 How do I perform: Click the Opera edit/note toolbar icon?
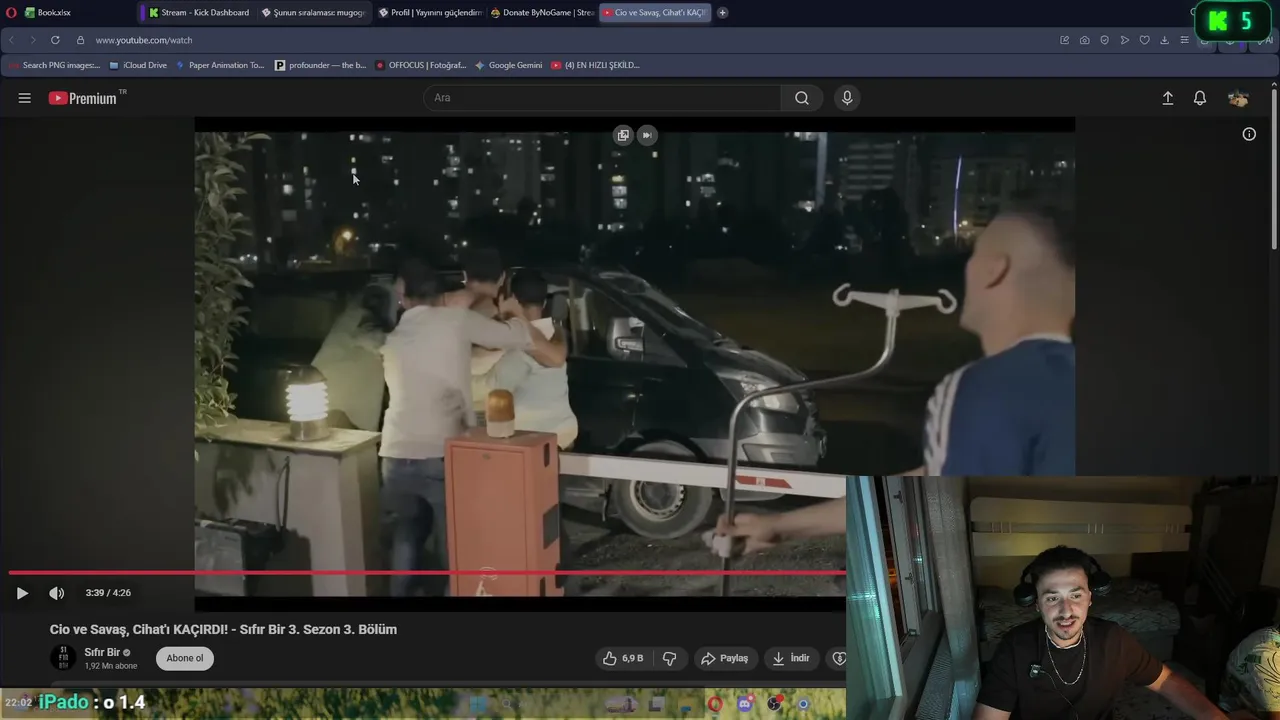(x=1065, y=40)
